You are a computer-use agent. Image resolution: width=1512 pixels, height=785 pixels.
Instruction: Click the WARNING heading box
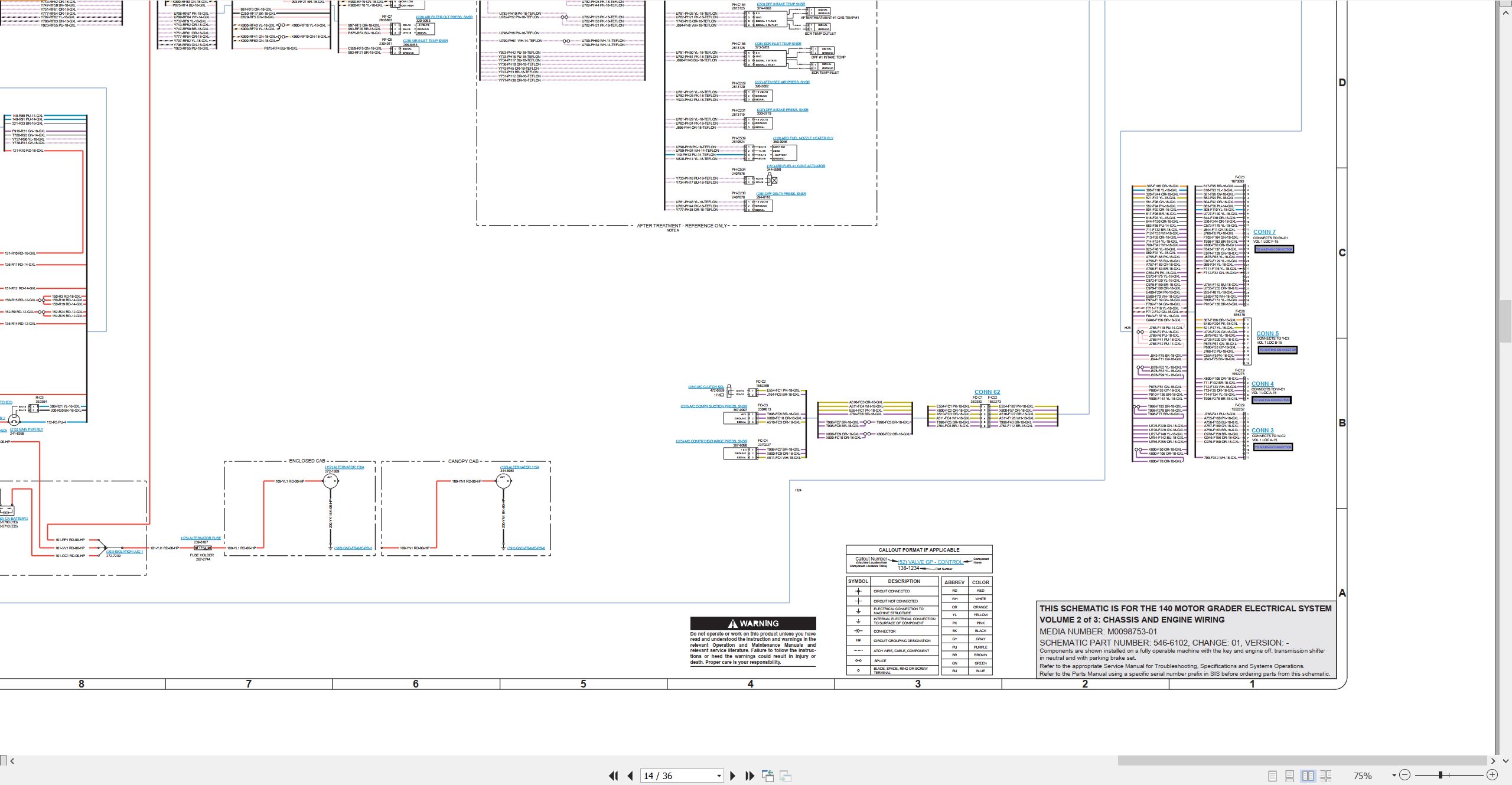[x=753, y=623]
